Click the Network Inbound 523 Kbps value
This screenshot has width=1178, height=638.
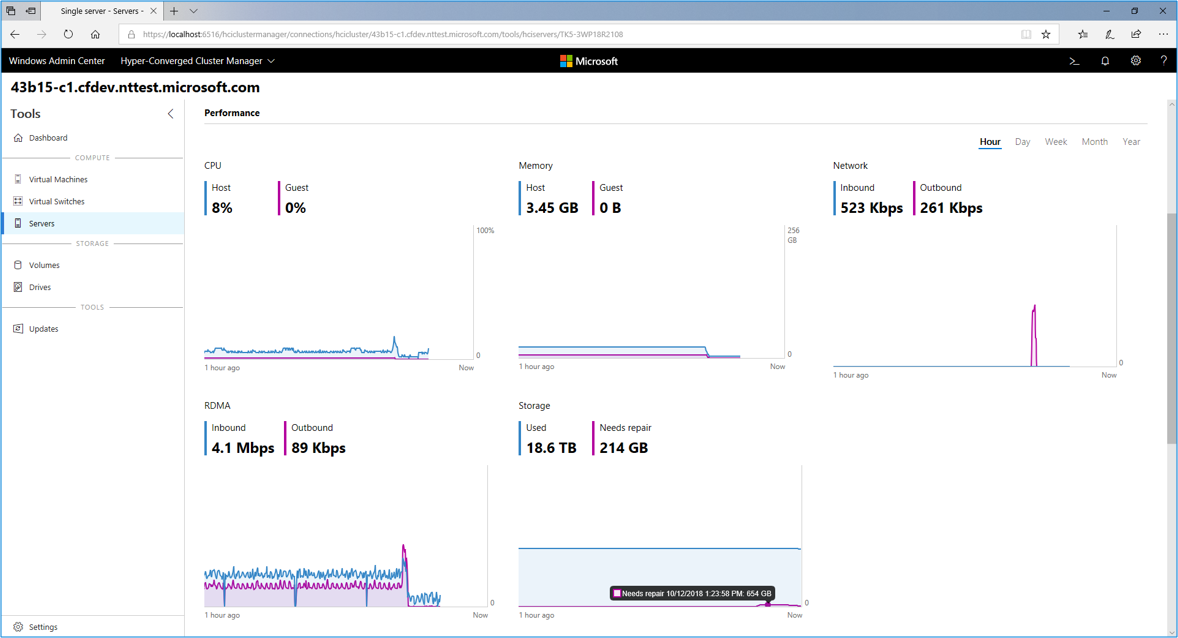pos(871,208)
